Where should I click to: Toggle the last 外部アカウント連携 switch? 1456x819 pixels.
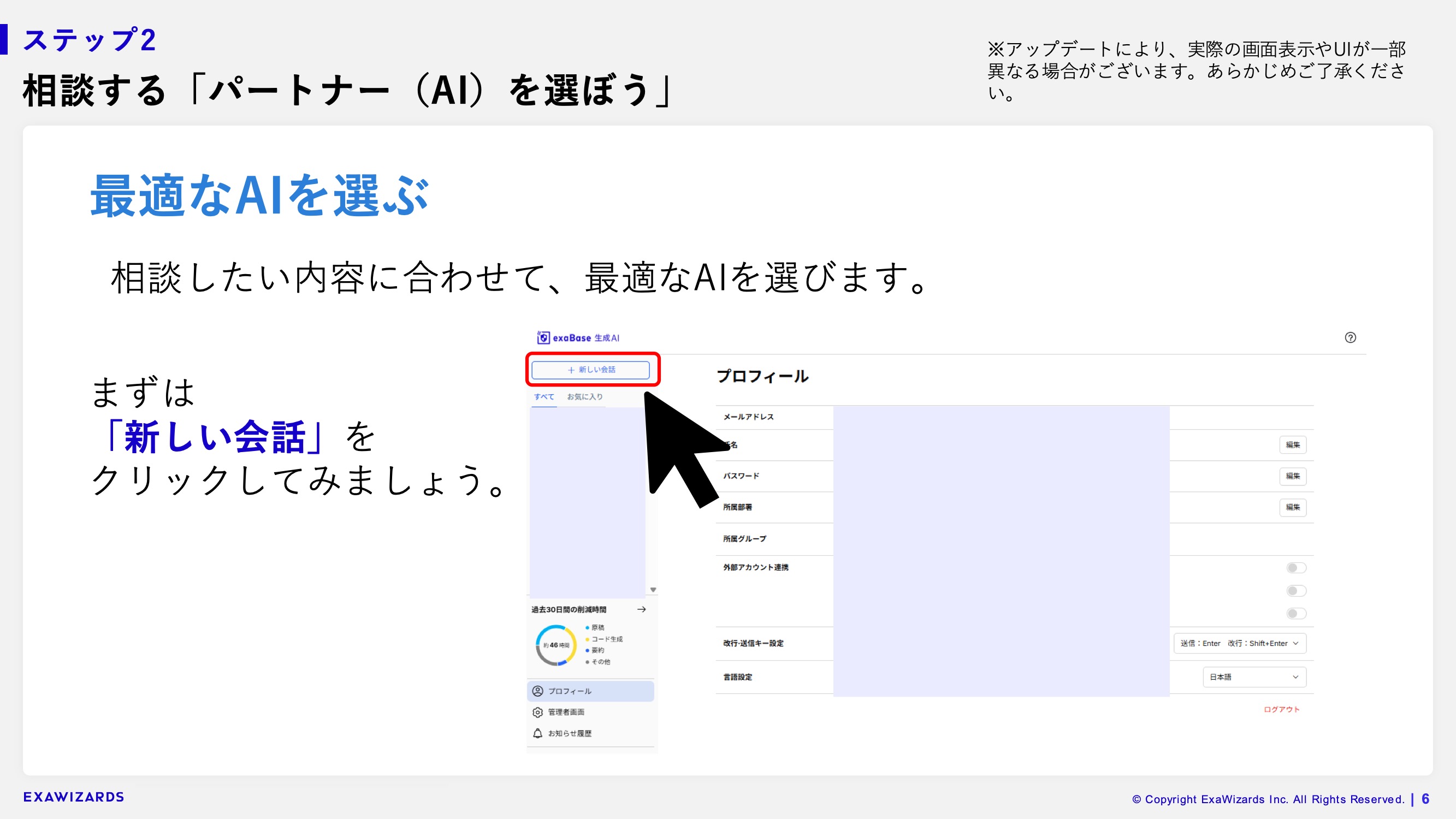pos(1296,613)
